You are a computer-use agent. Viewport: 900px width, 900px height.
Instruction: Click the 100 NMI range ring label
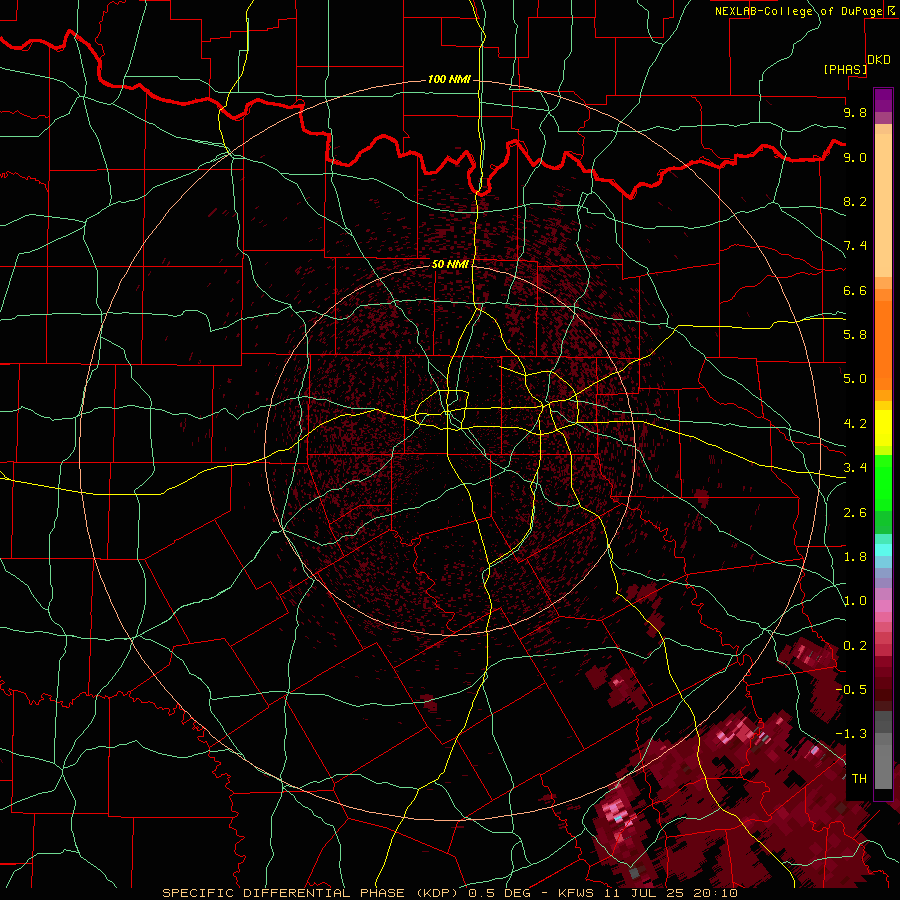(x=449, y=79)
